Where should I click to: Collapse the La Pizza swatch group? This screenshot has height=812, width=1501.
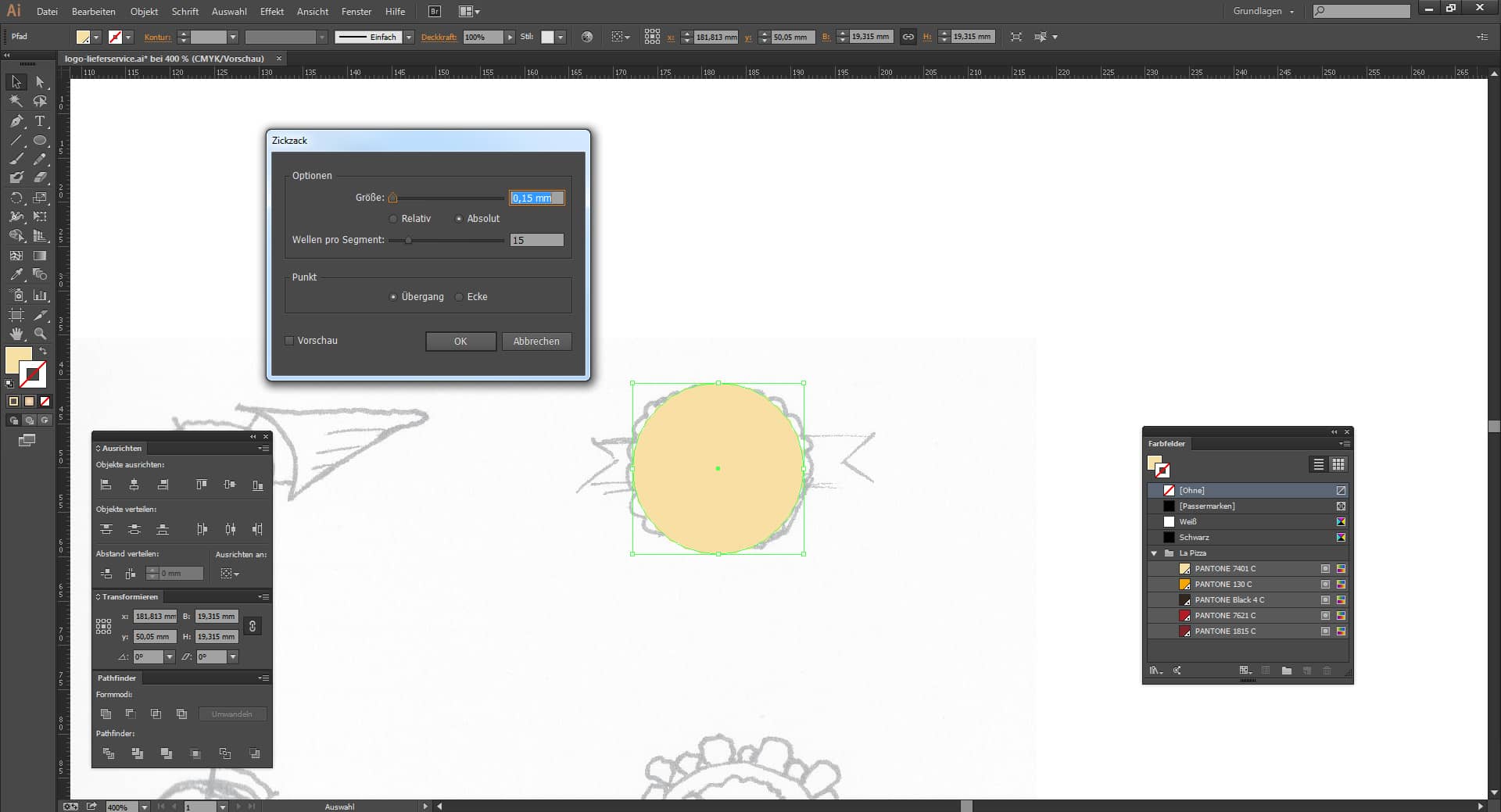click(x=1155, y=553)
